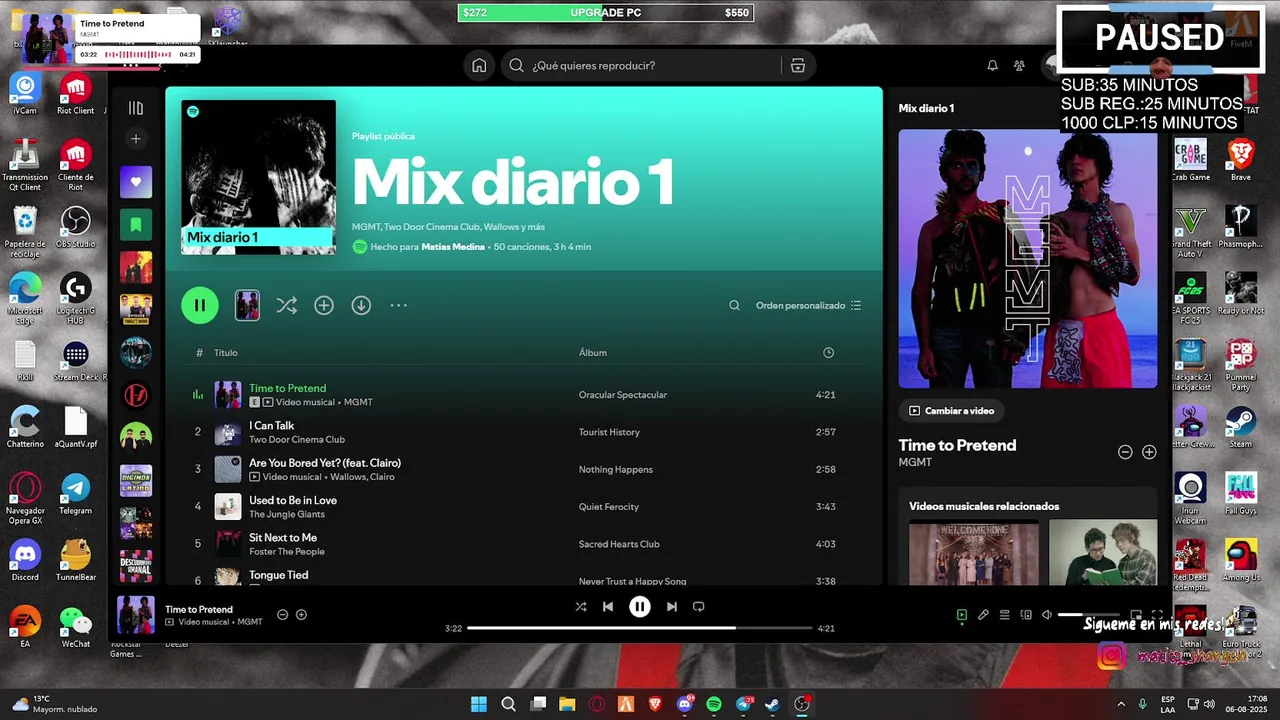Add current track via plus in bottom bar
Screen dimensions: 1280x720
coord(301,615)
